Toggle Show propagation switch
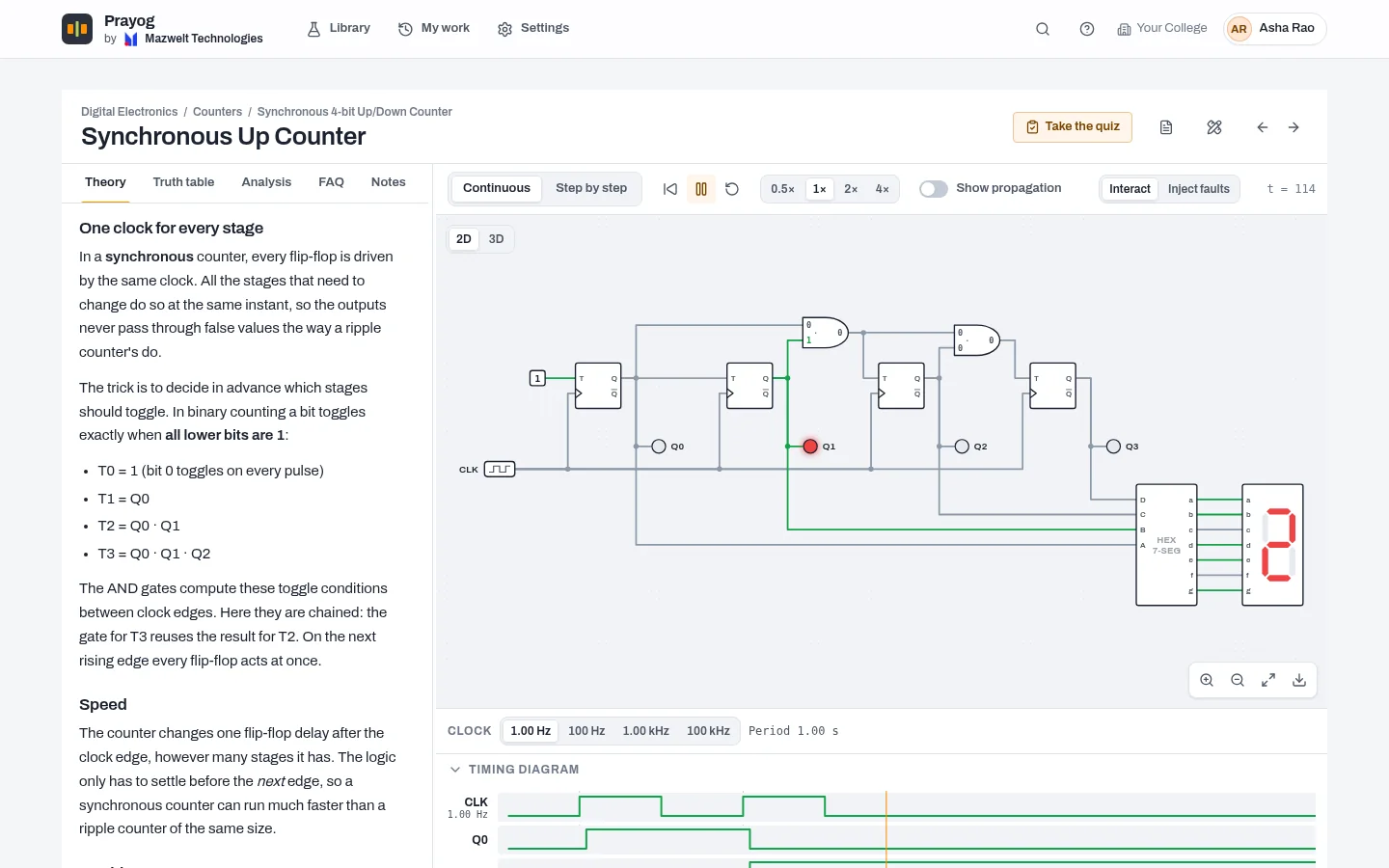 pos(933,189)
